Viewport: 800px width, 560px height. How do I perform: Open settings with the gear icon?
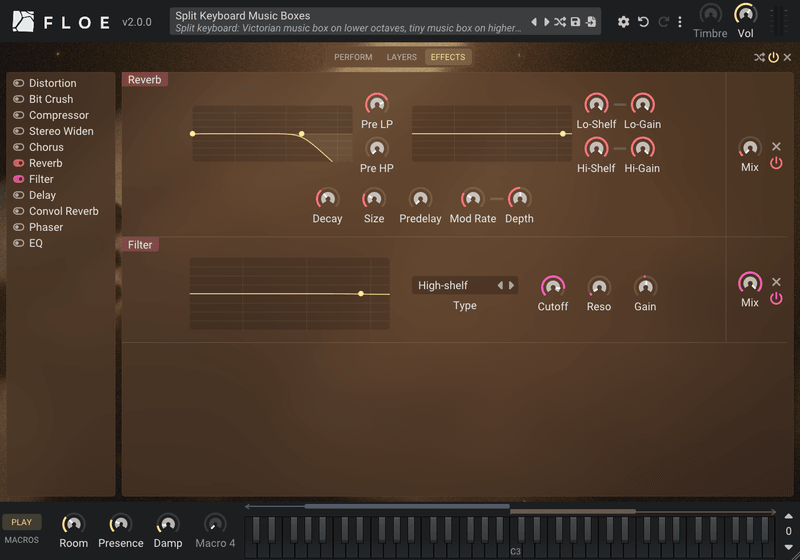click(623, 22)
